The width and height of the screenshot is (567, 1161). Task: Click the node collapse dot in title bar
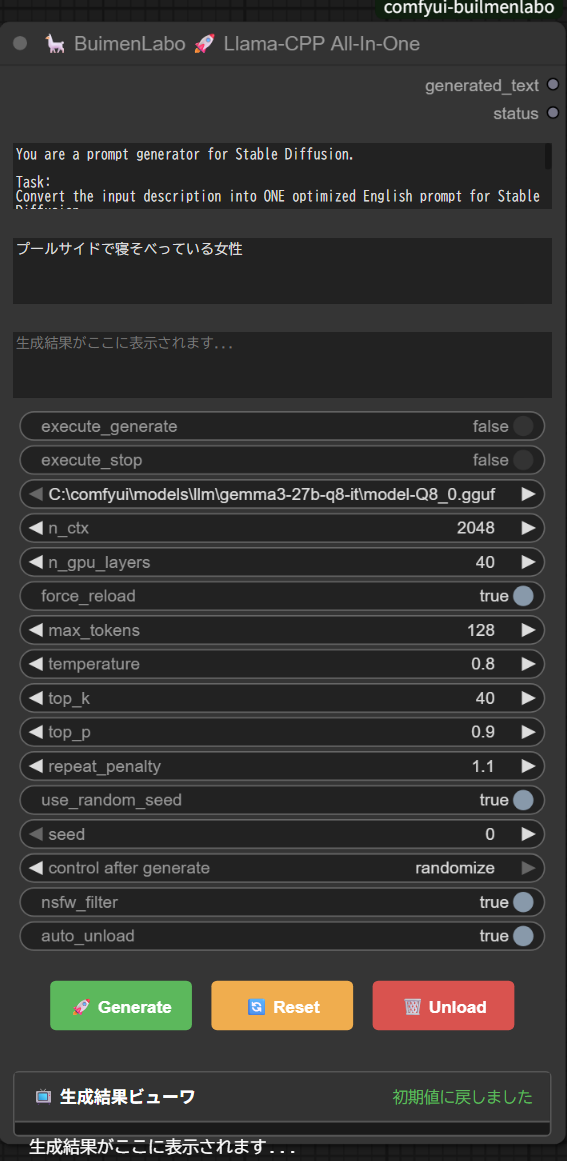tap(20, 44)
